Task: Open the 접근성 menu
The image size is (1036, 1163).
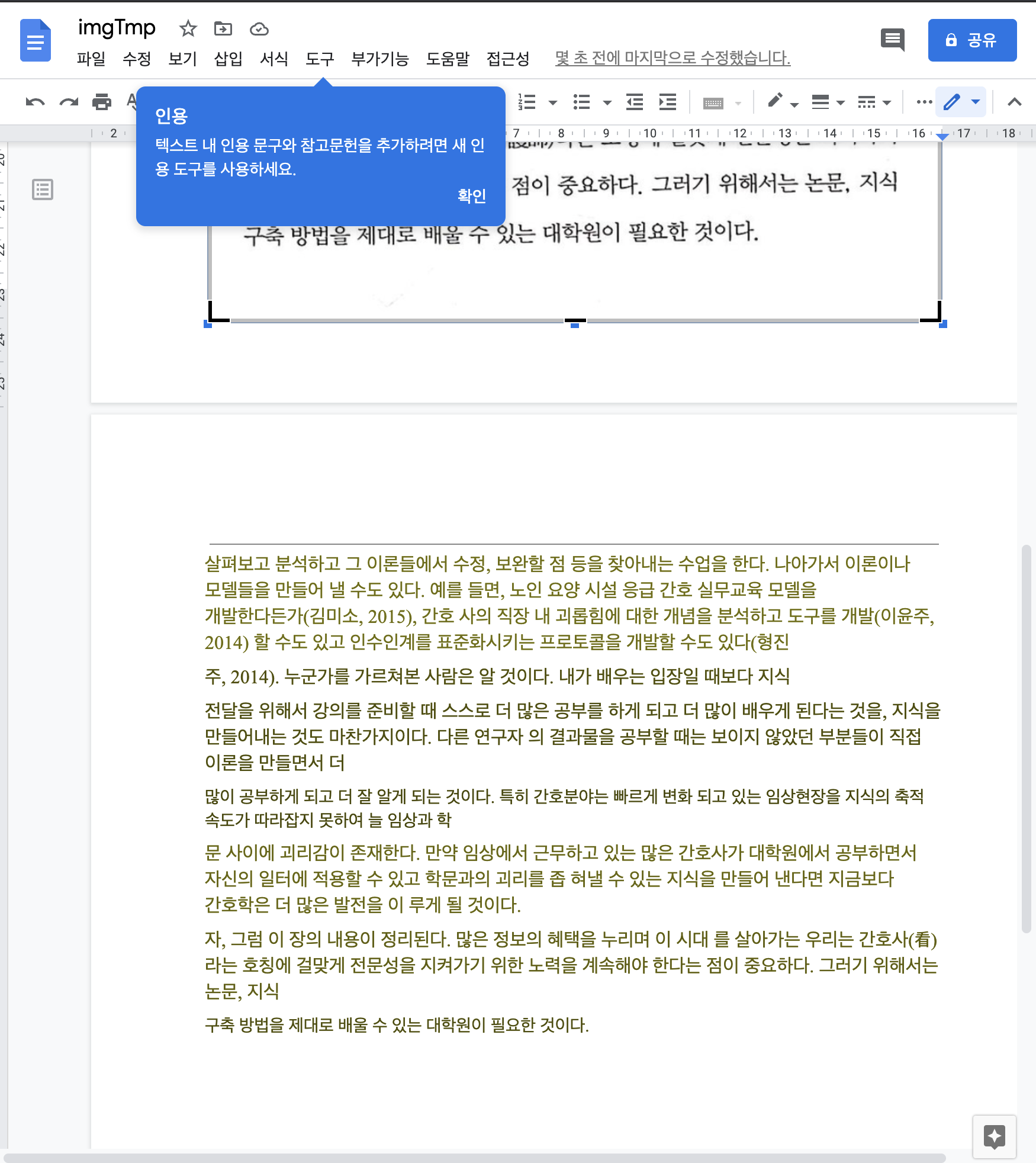Action: point(508,59)
